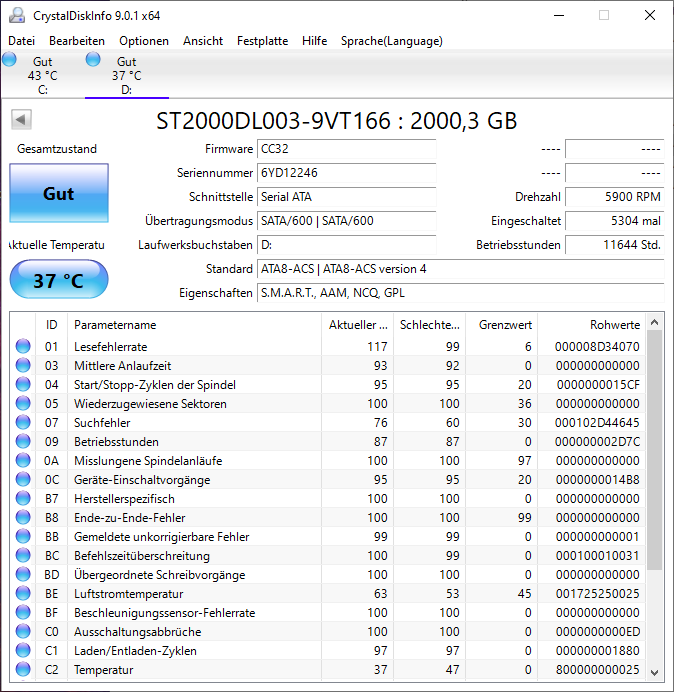Click status orb of Befehlszeitüberschreitung
Image resolution: width=674 pixels, height=692 pixels.
coord(23,555)
